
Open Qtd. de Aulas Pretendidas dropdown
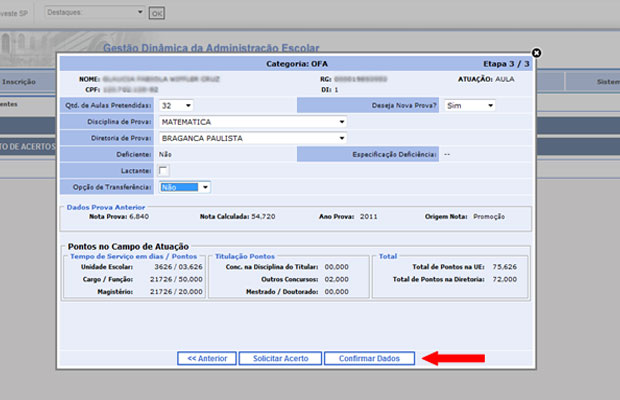(x=176, y=104)
